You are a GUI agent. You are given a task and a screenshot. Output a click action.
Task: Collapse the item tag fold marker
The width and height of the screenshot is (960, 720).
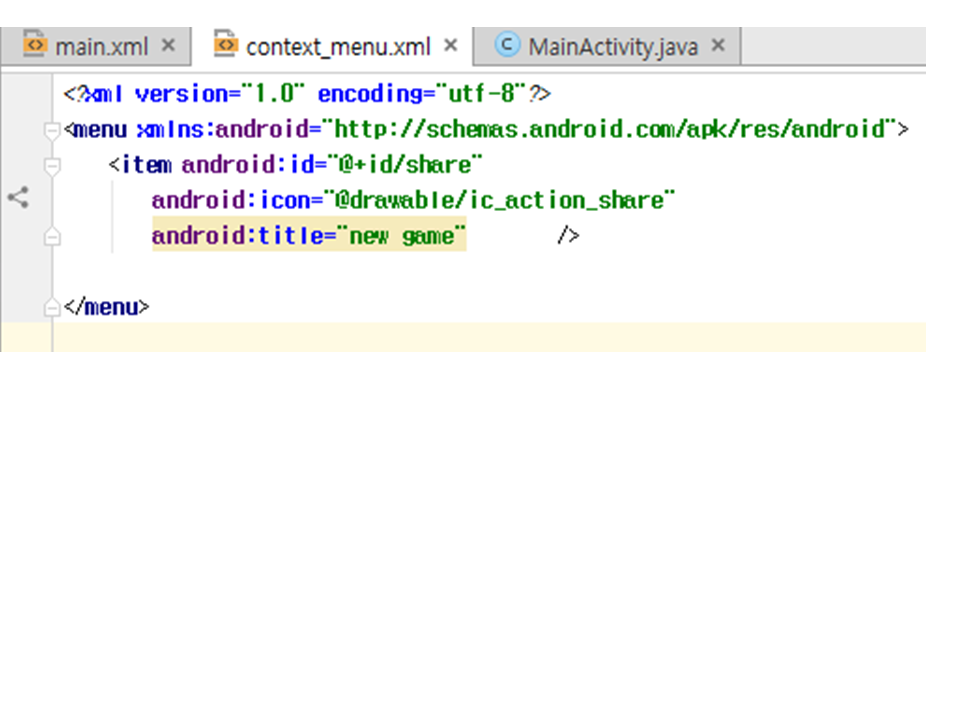point(52,165)
